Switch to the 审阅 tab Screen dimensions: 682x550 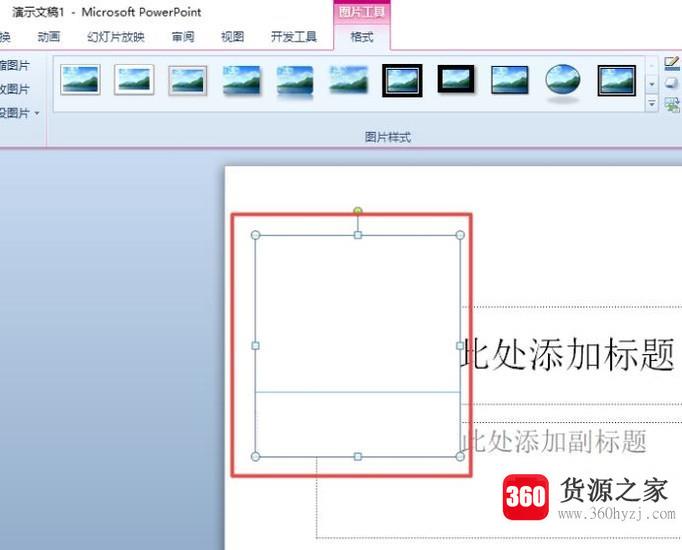183,37
